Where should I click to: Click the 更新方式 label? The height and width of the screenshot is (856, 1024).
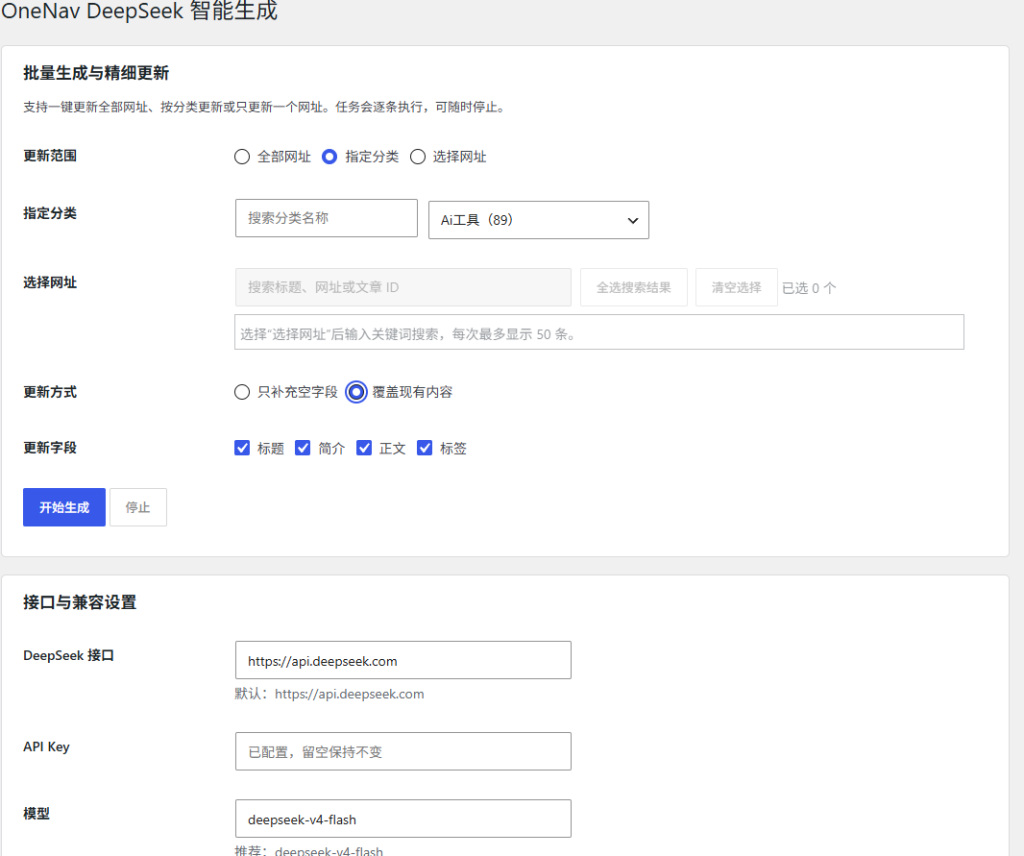click(x=50, y=392)
